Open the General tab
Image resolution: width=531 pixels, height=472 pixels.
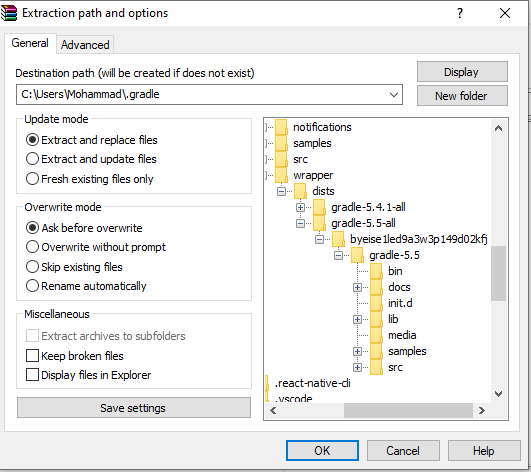[30, 43]
